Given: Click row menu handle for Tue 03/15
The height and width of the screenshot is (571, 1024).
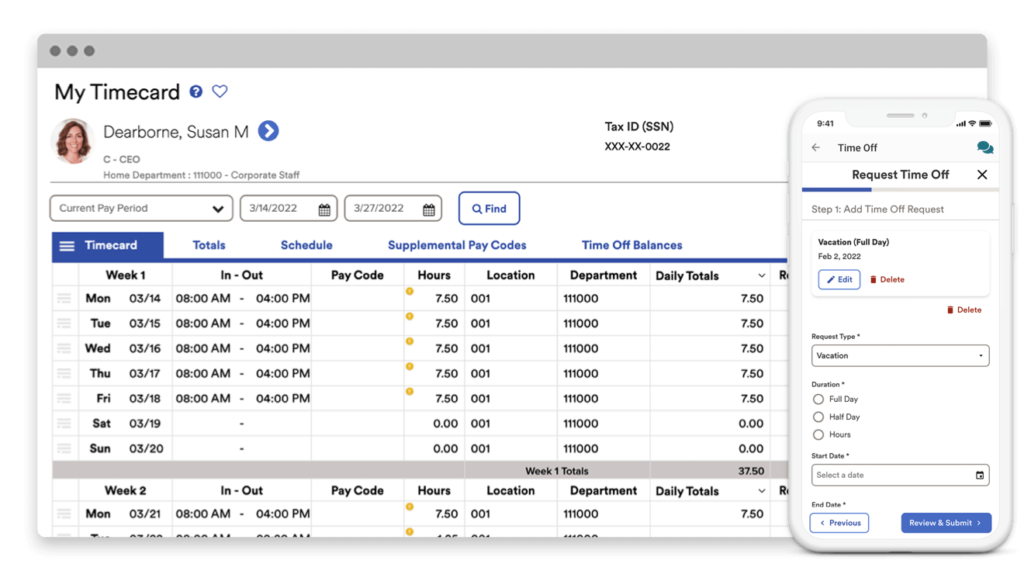Looking at the screenshot, I should point(64,323).
